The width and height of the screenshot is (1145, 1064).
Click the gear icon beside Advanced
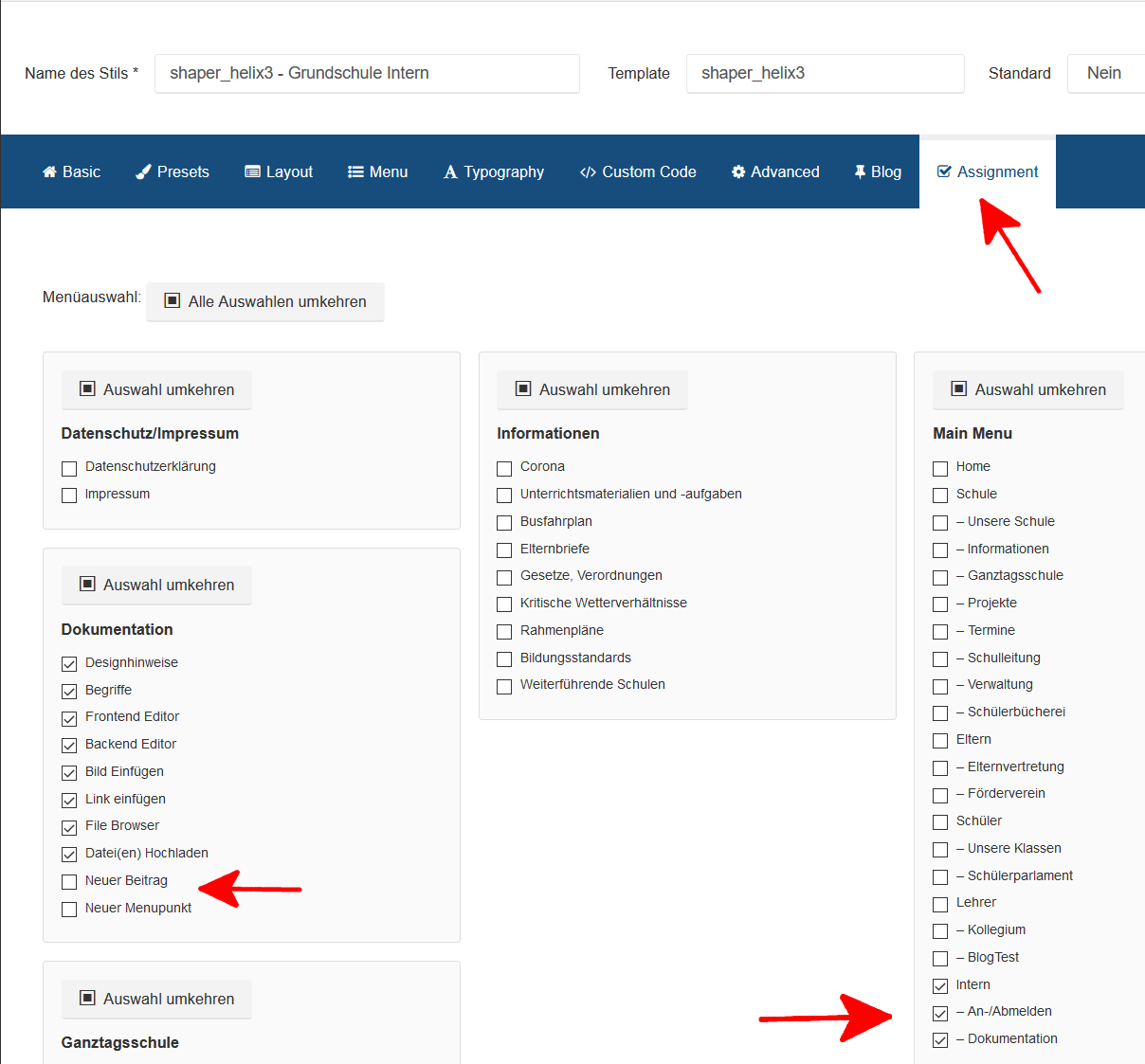(x=738, y=172)
